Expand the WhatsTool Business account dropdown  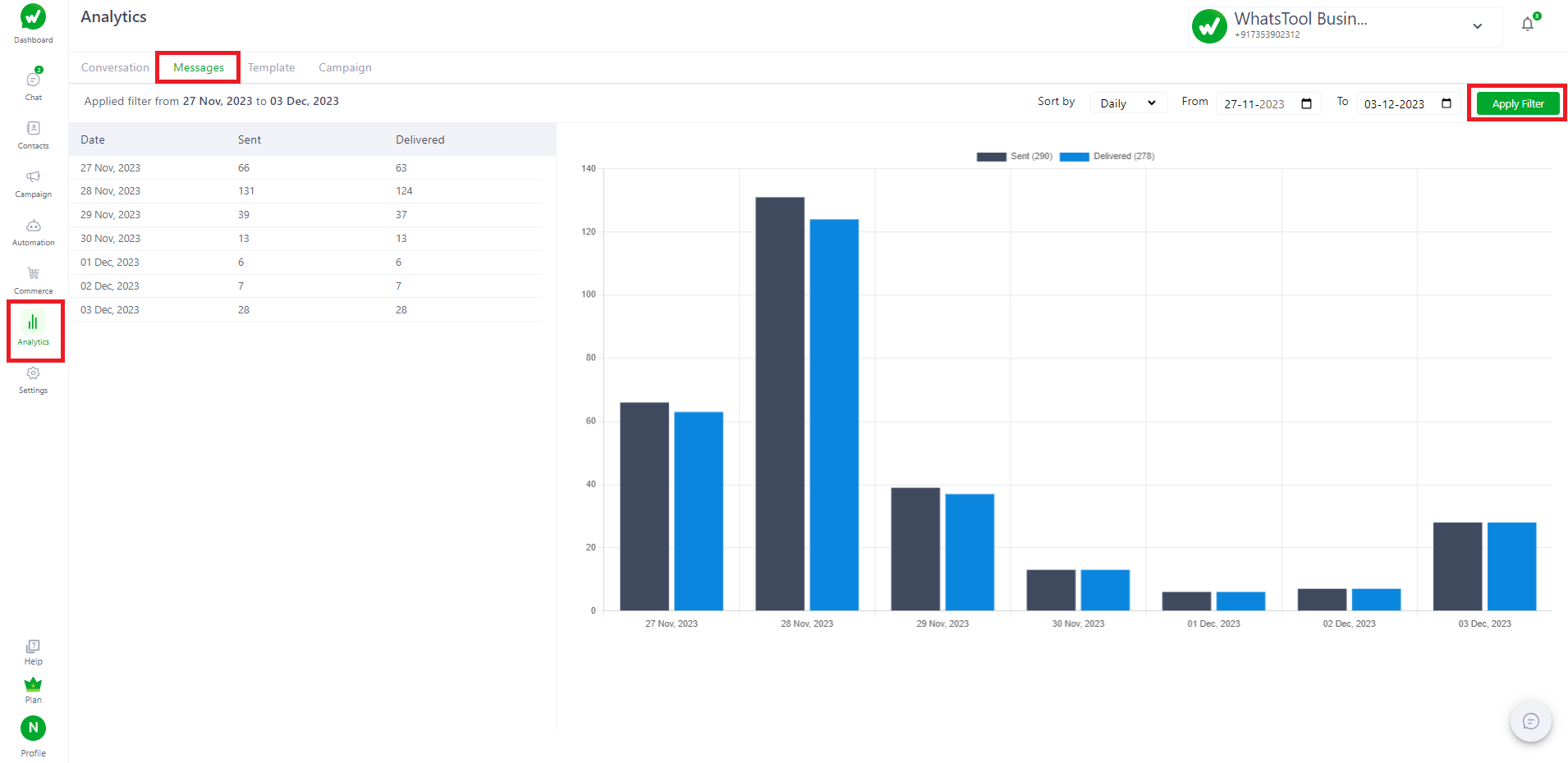click(1477, 26)
